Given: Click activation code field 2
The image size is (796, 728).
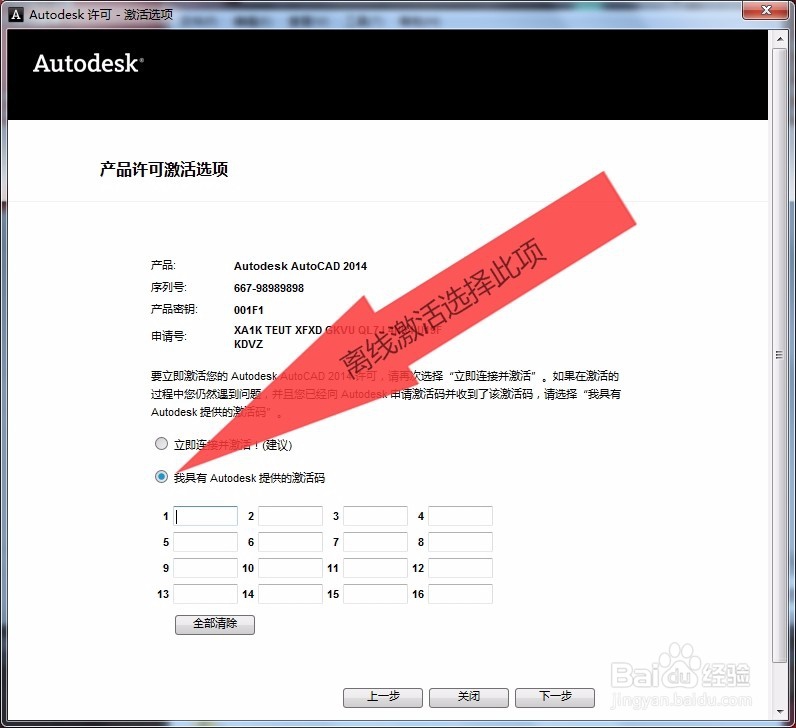Looking at the screenshot, I should [x=290, y=516].
